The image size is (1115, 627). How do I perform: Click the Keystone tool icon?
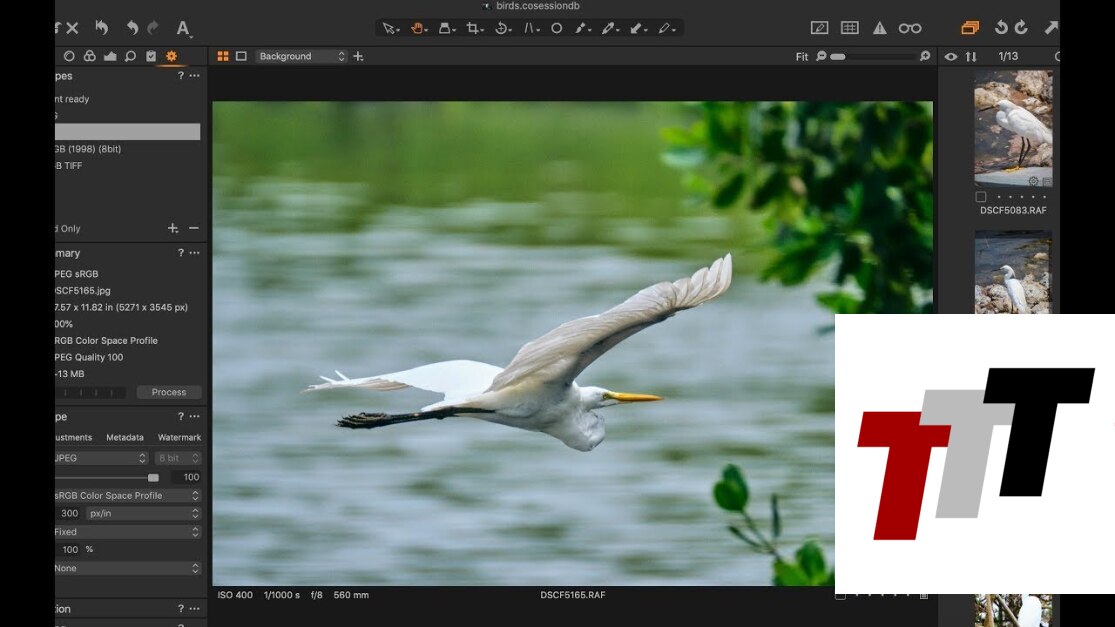(531, 29)
